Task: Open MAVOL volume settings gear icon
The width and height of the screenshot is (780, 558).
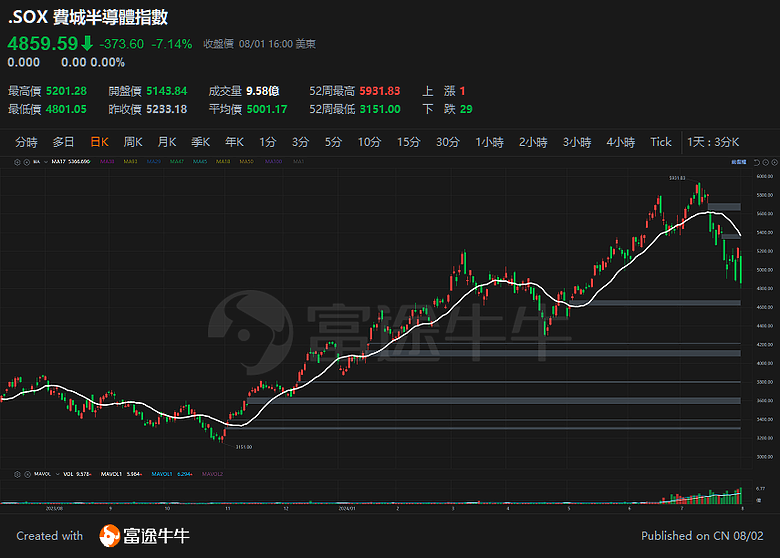Action: 17,474
